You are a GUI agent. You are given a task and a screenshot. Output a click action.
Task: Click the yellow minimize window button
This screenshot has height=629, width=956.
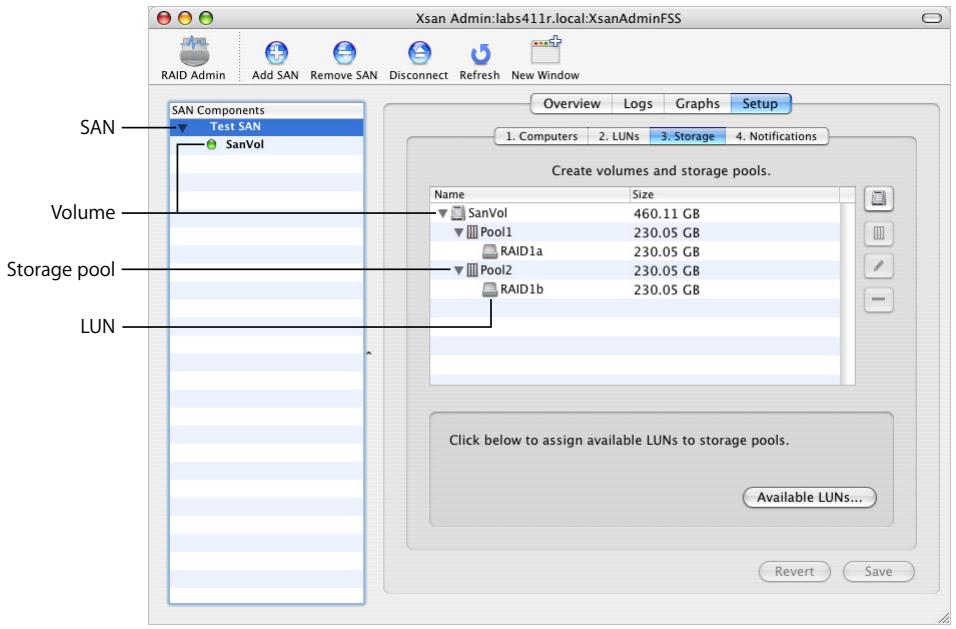pyautogui.click(x=185, y=18)
